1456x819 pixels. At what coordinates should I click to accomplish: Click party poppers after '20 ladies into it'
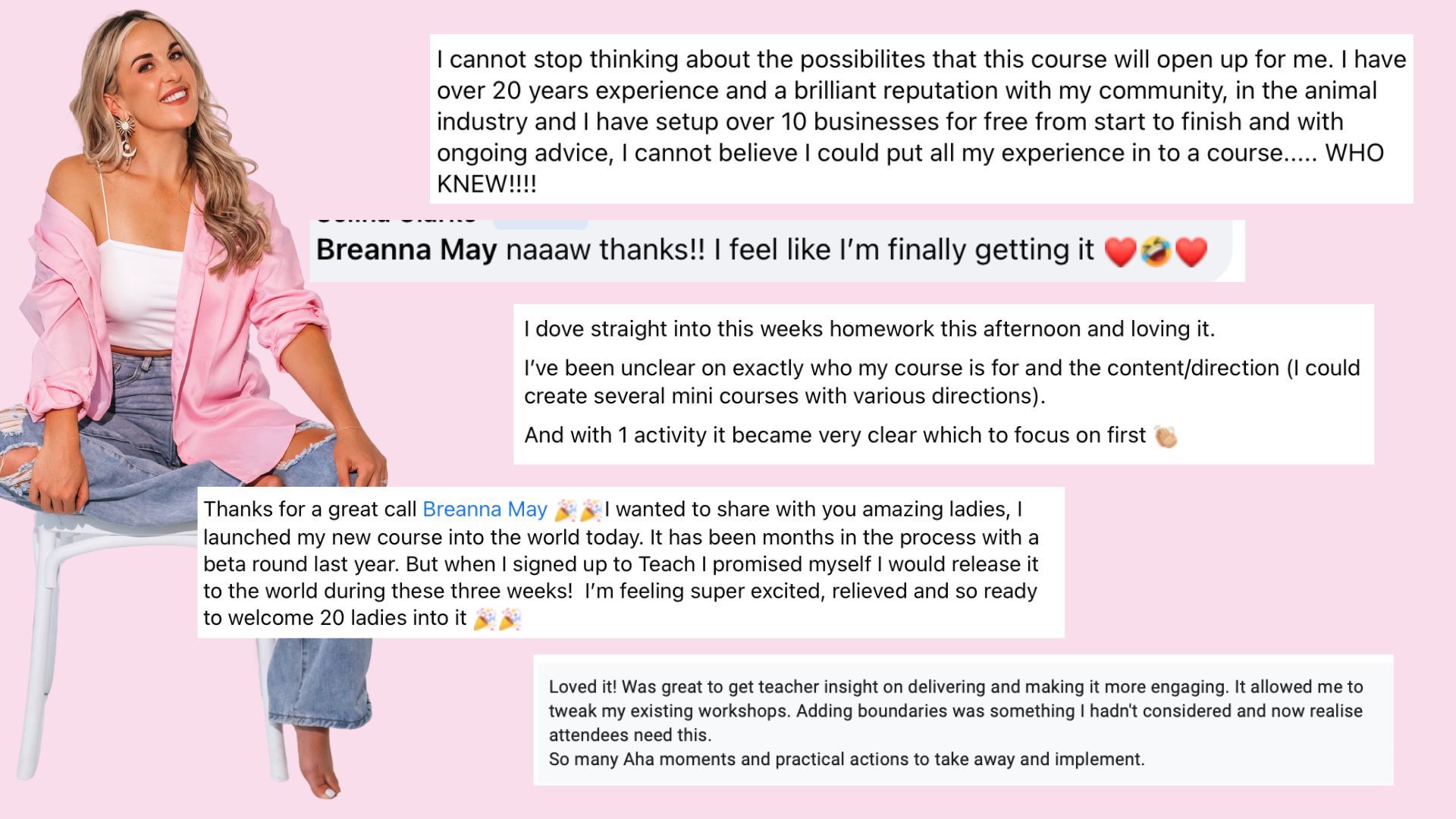pyautogui.click(x=497, y=619)
